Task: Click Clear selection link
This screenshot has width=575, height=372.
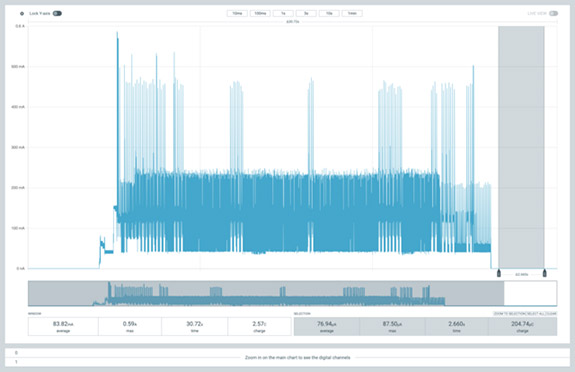Action: [x=551, y=314]
